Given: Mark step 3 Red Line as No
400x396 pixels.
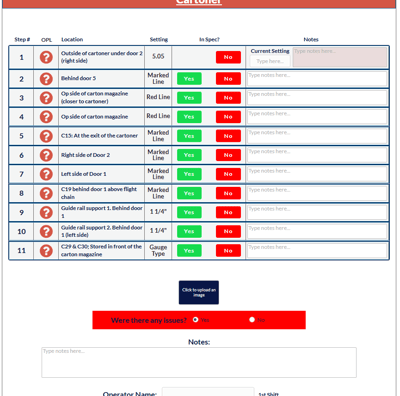Looking at the screenshot, I should pyautogui.click(x=228, y=98).
